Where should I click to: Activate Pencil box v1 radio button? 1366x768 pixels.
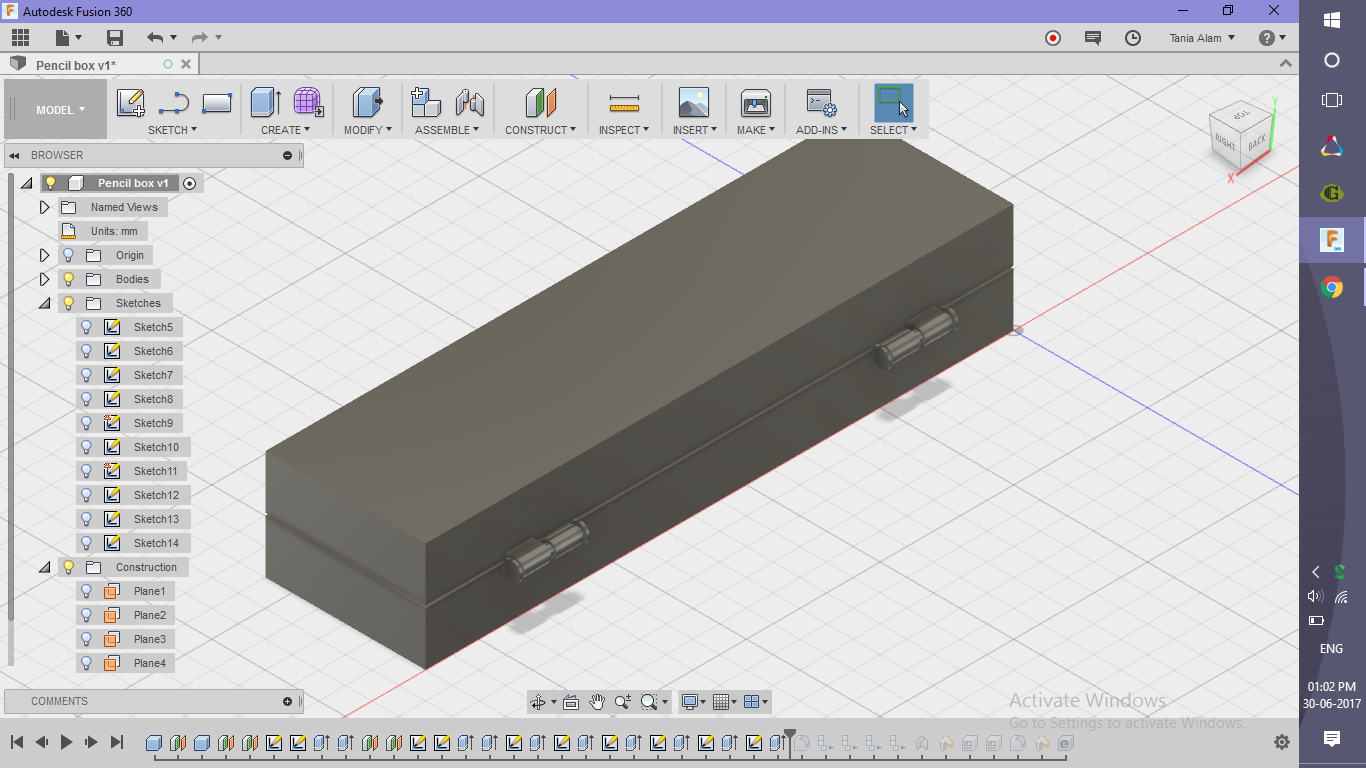click(190, 183)
